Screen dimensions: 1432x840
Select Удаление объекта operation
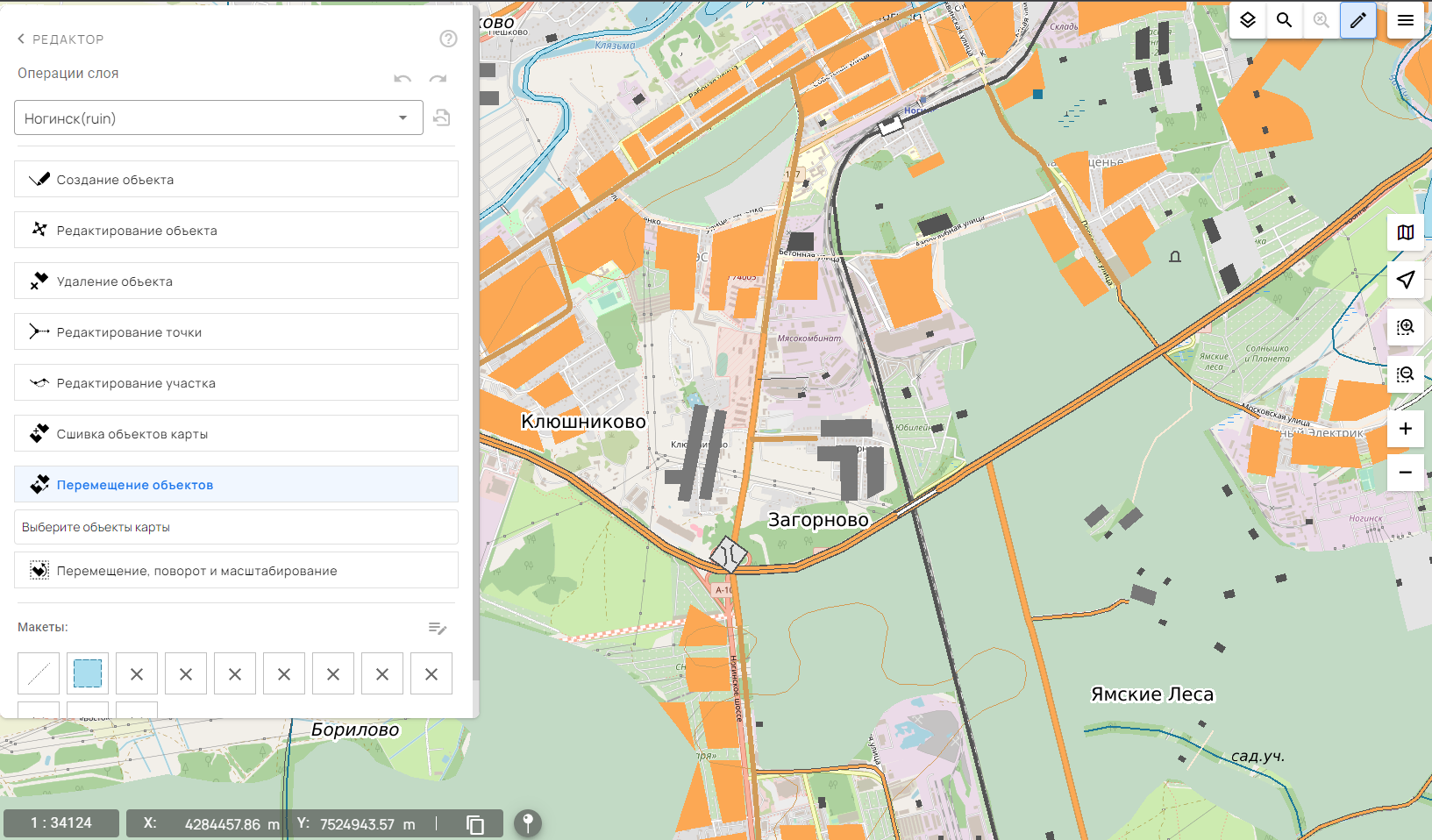point(236,281)
